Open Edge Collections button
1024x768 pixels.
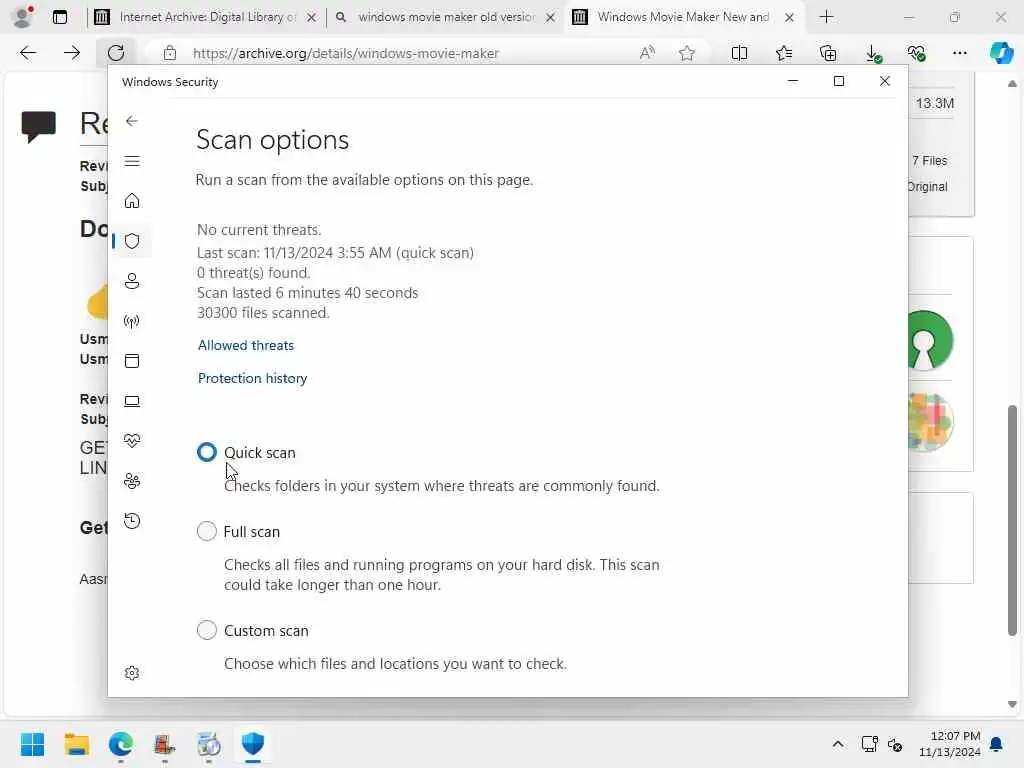click(828, 53)
